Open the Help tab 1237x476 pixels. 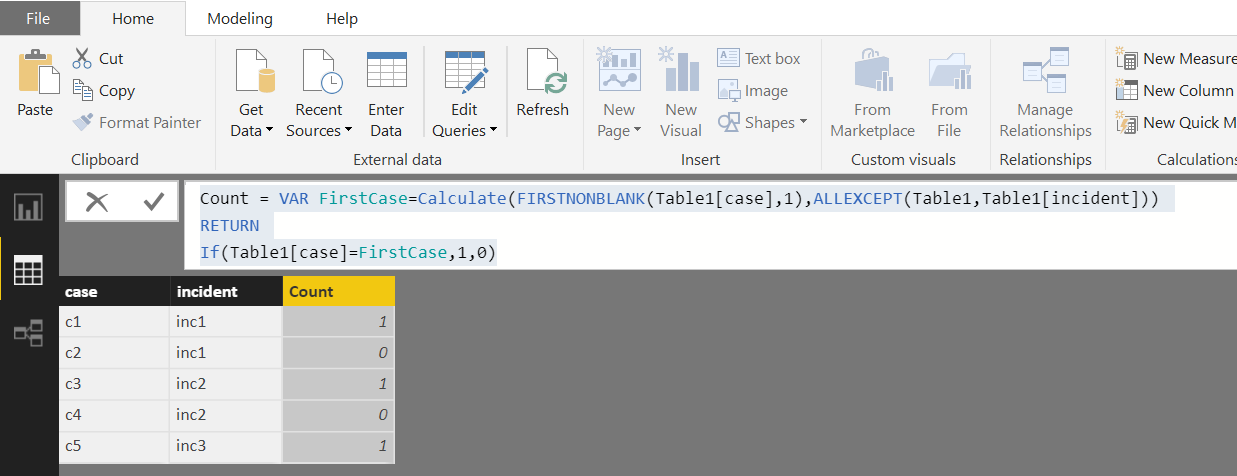tap(342, 18)
